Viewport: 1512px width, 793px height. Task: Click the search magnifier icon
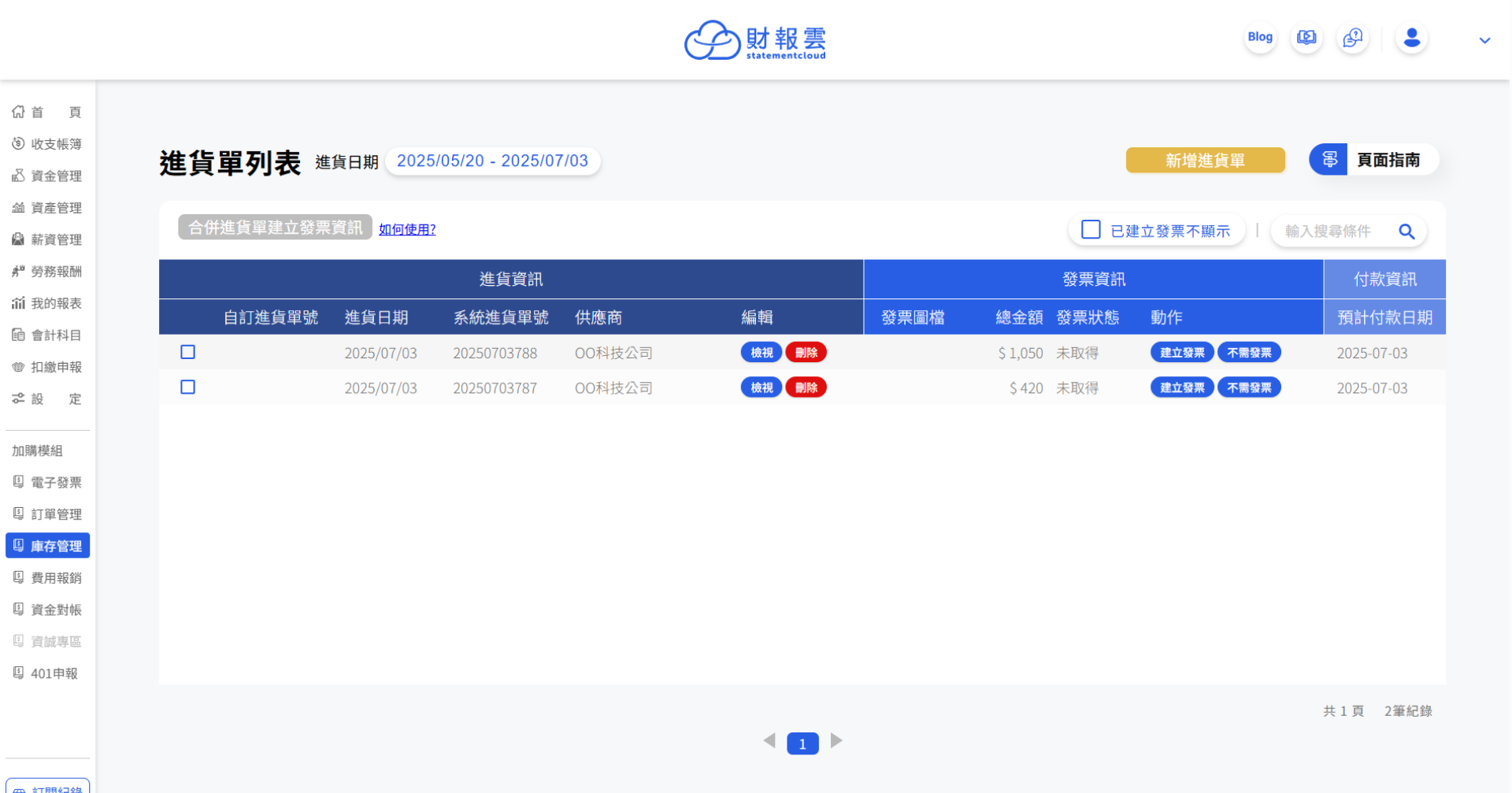[x=1406, y=232]
